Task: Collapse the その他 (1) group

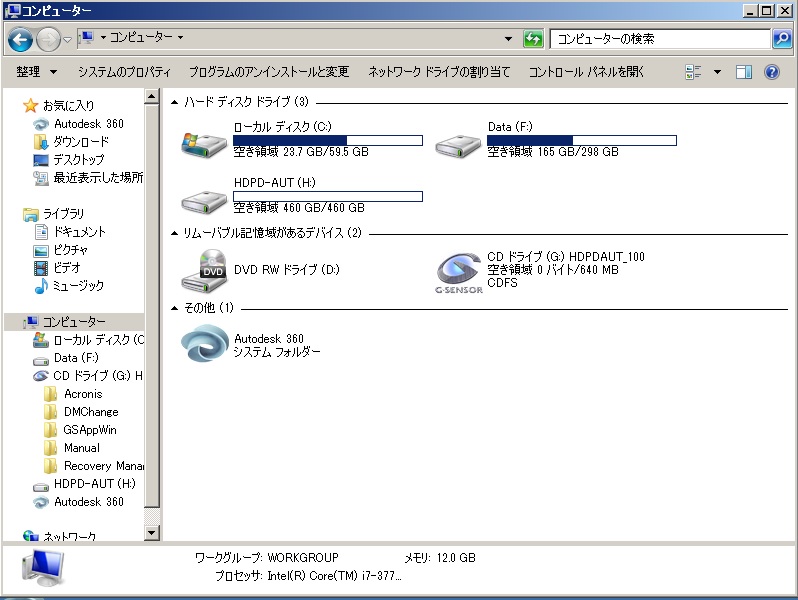Action: click(x=175, y=308)
